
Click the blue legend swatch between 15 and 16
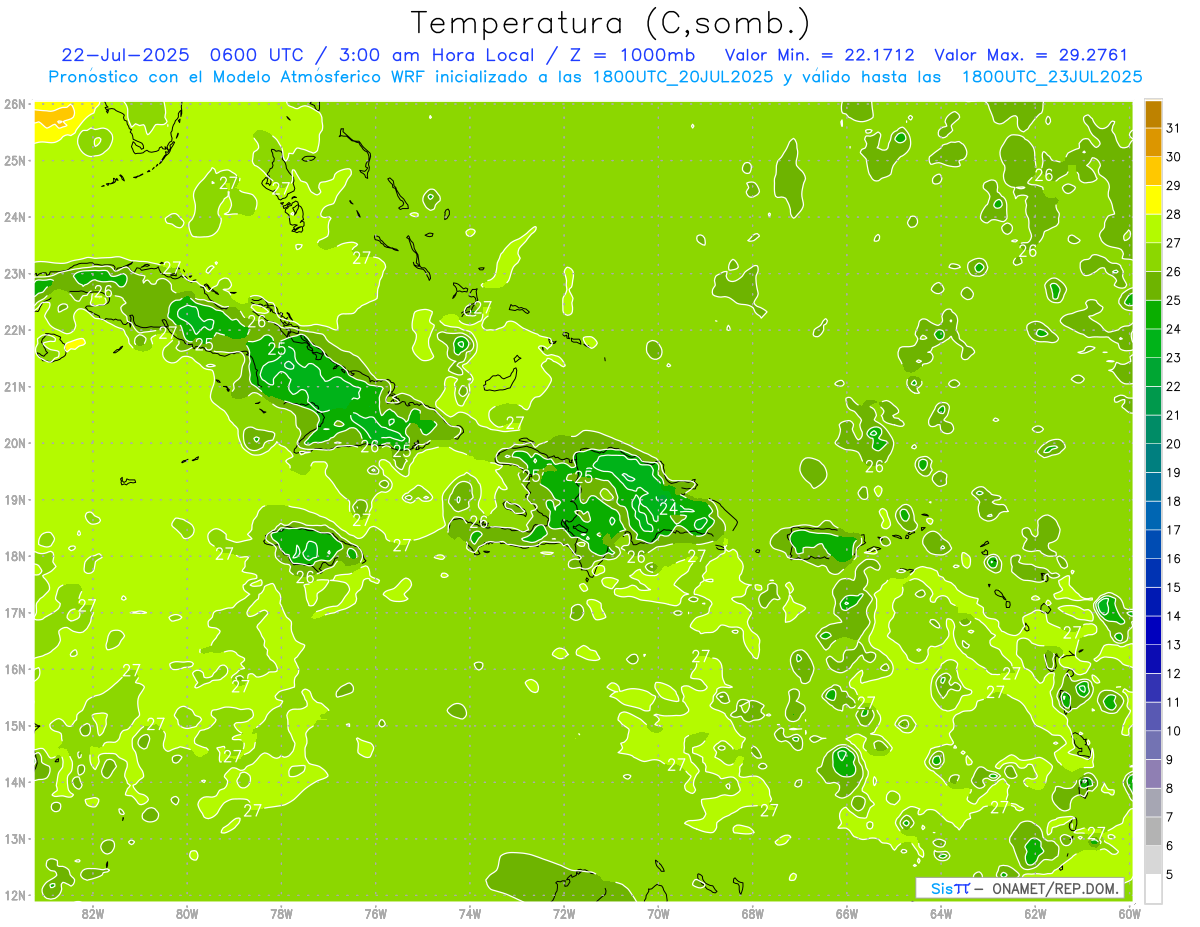1153,572
